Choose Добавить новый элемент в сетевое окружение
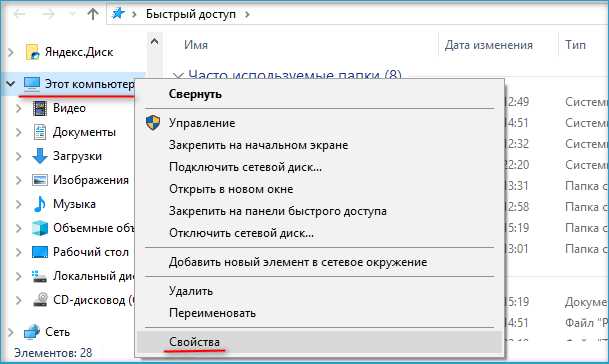Viewport: 609px width, 364px height. click(x=319, y=262)
